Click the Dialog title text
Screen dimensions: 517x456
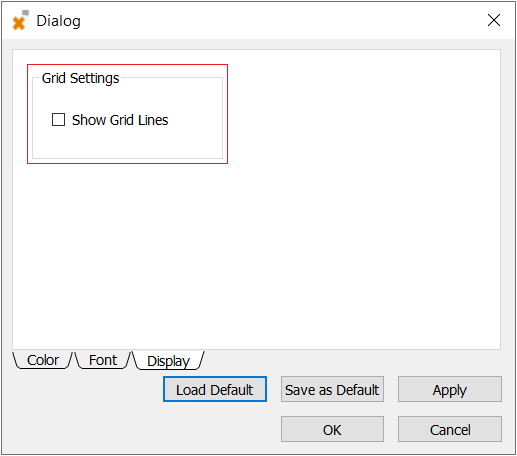pos(58,21)
